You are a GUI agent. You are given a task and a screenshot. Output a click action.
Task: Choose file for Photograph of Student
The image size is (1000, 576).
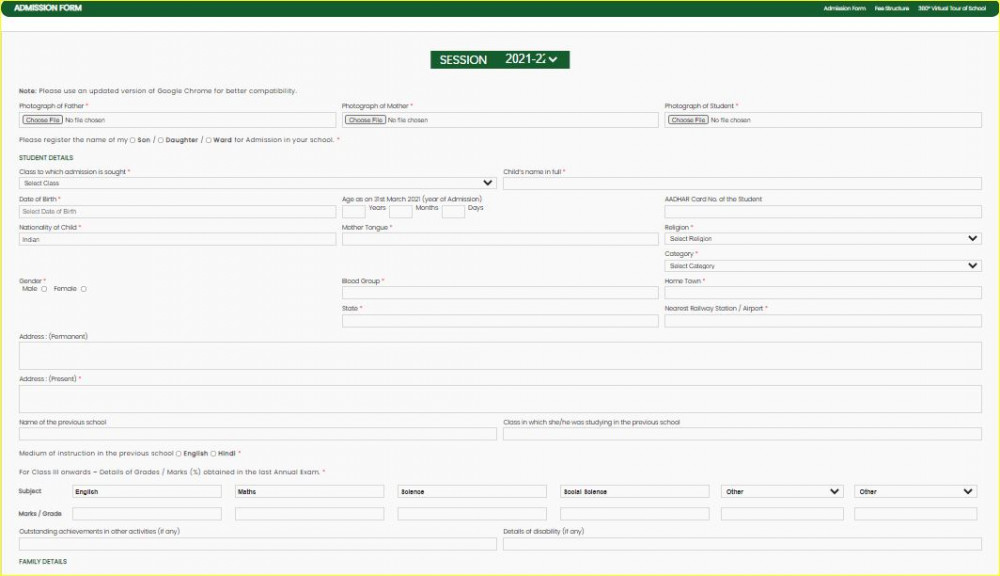pos(688,120)
